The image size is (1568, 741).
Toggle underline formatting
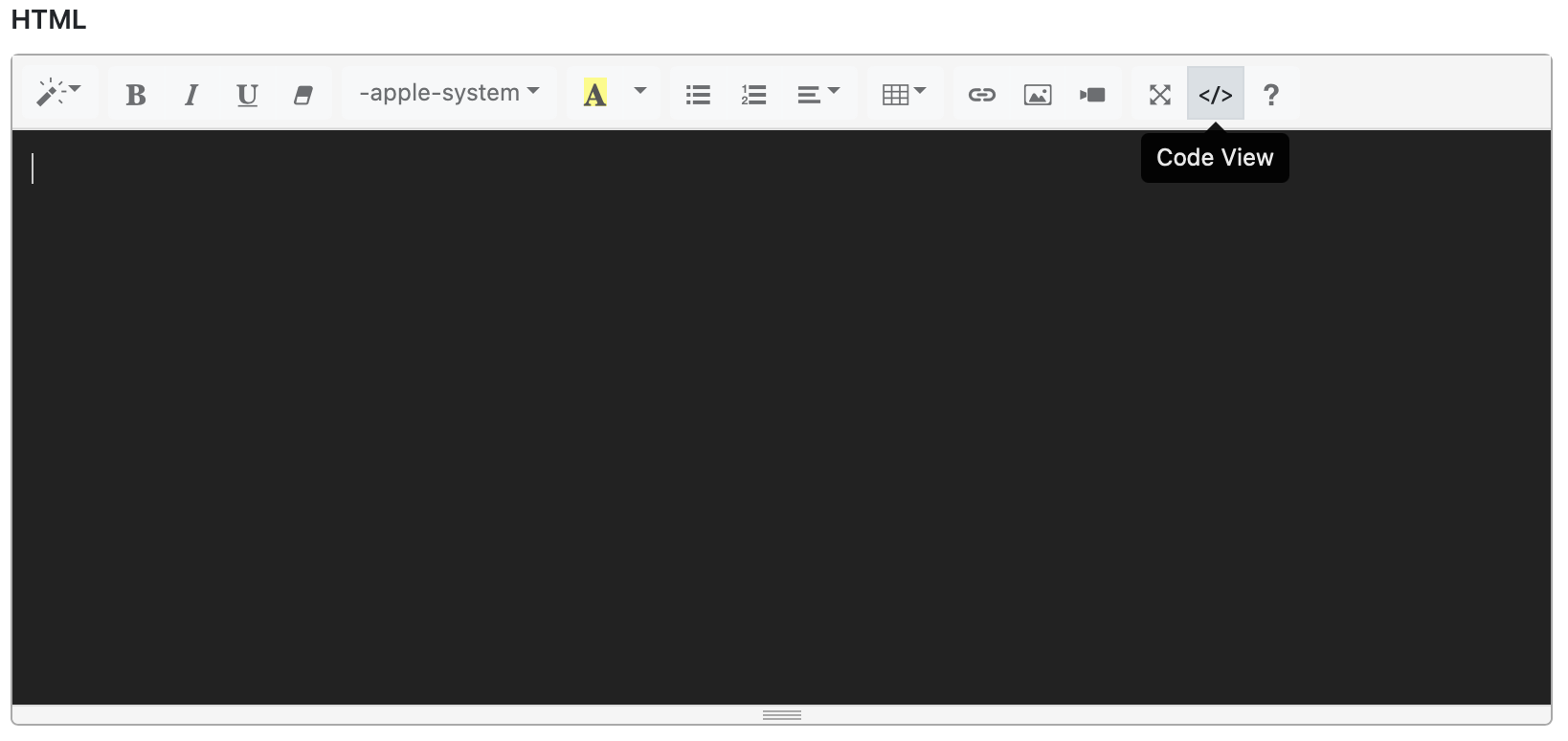(x=247, y=94)
